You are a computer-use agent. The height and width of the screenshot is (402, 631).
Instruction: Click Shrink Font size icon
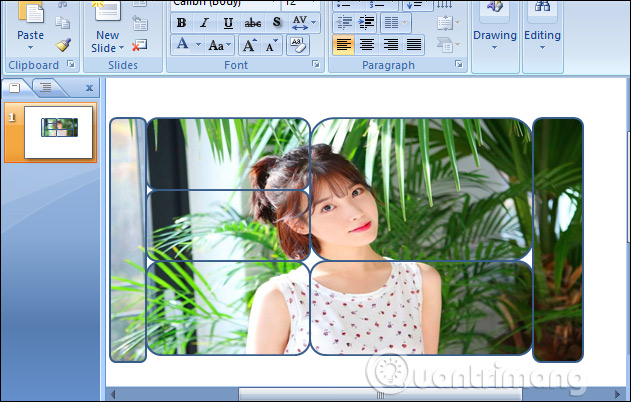pyautogui.click(x=272, y=45)
